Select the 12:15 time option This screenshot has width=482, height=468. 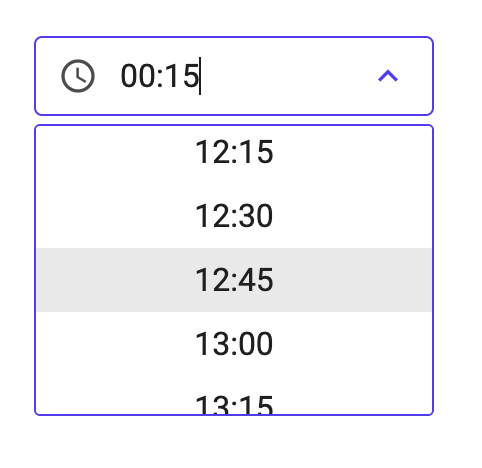pos(234,152)
